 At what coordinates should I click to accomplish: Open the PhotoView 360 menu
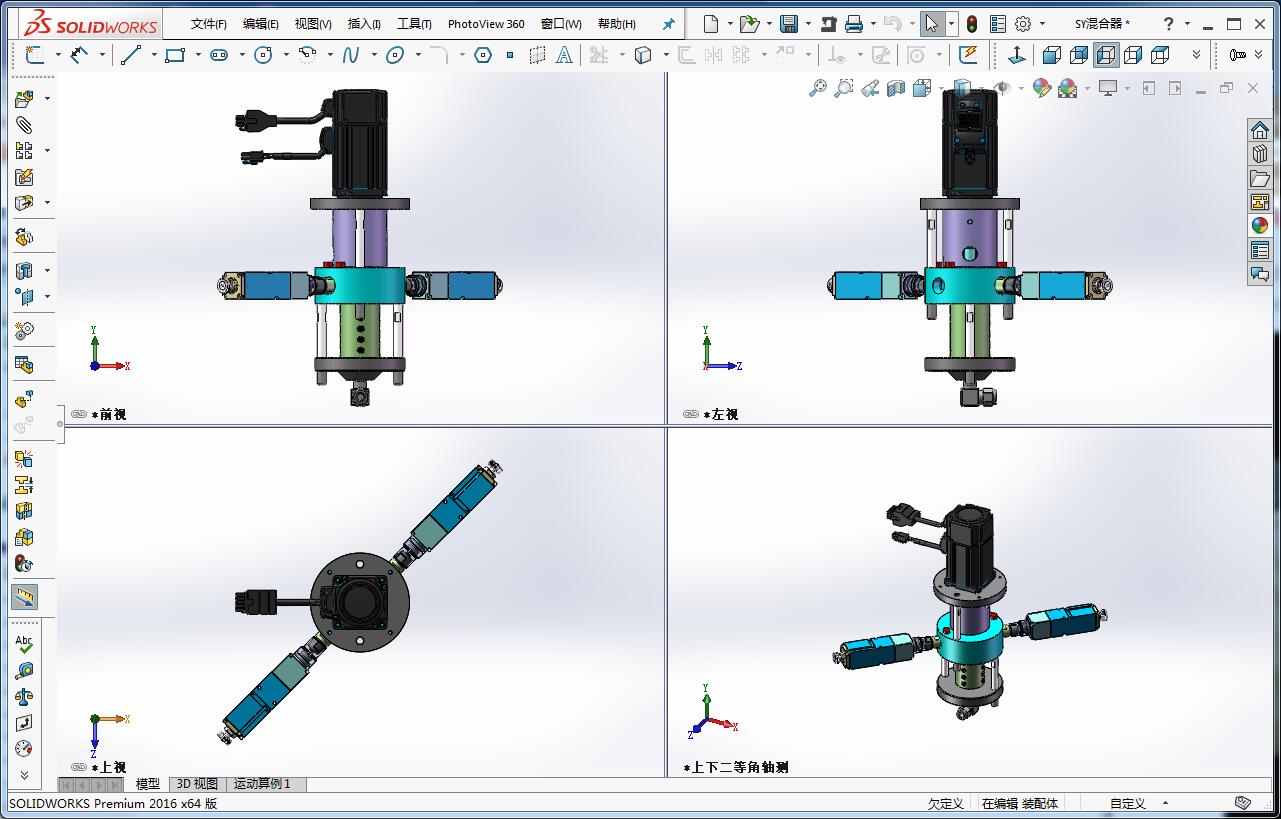pyautogui.click(x=486, y=24)
